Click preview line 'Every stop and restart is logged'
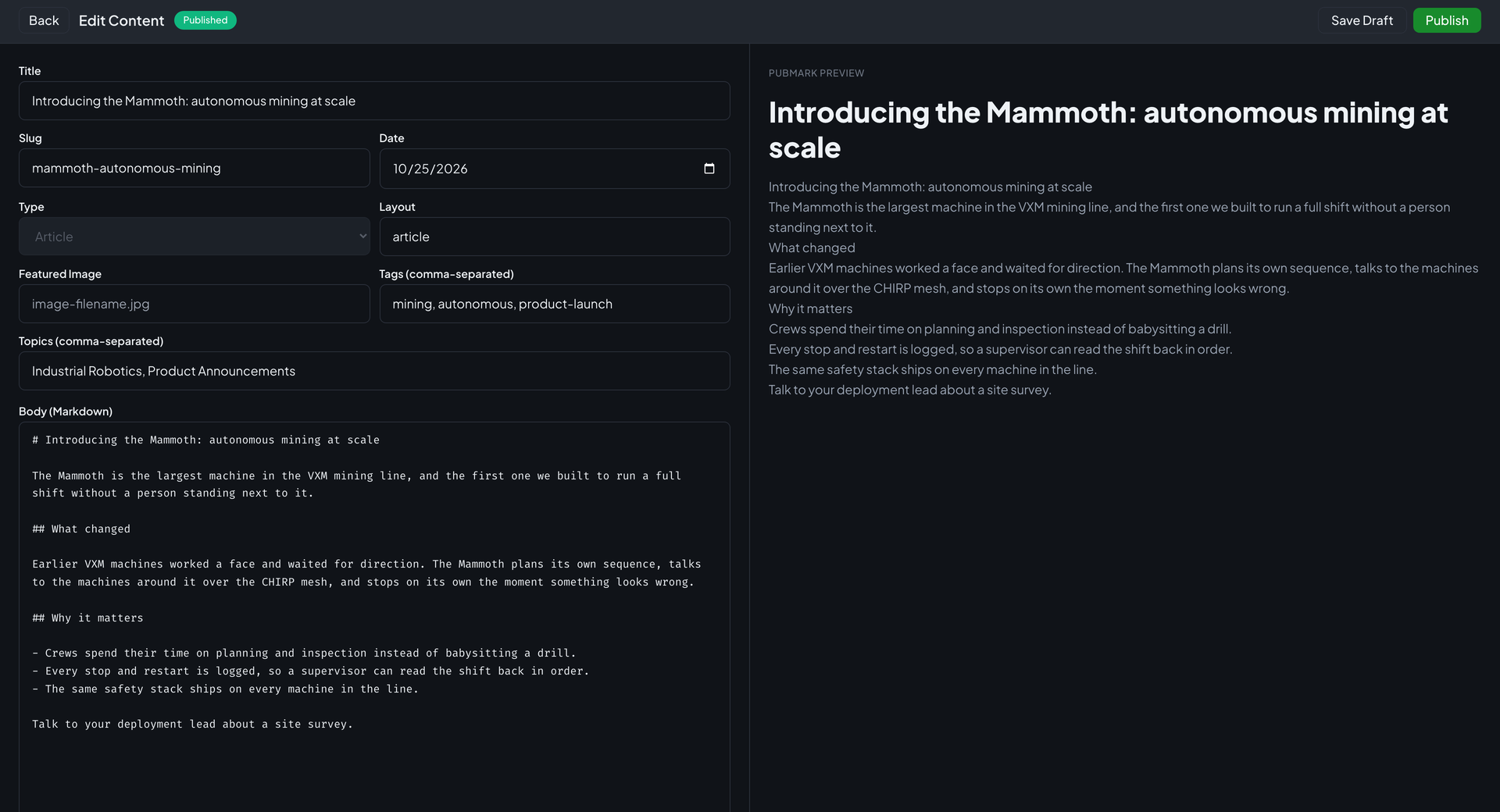Viewport: 1500px width, 812px height. (1000, 349)
